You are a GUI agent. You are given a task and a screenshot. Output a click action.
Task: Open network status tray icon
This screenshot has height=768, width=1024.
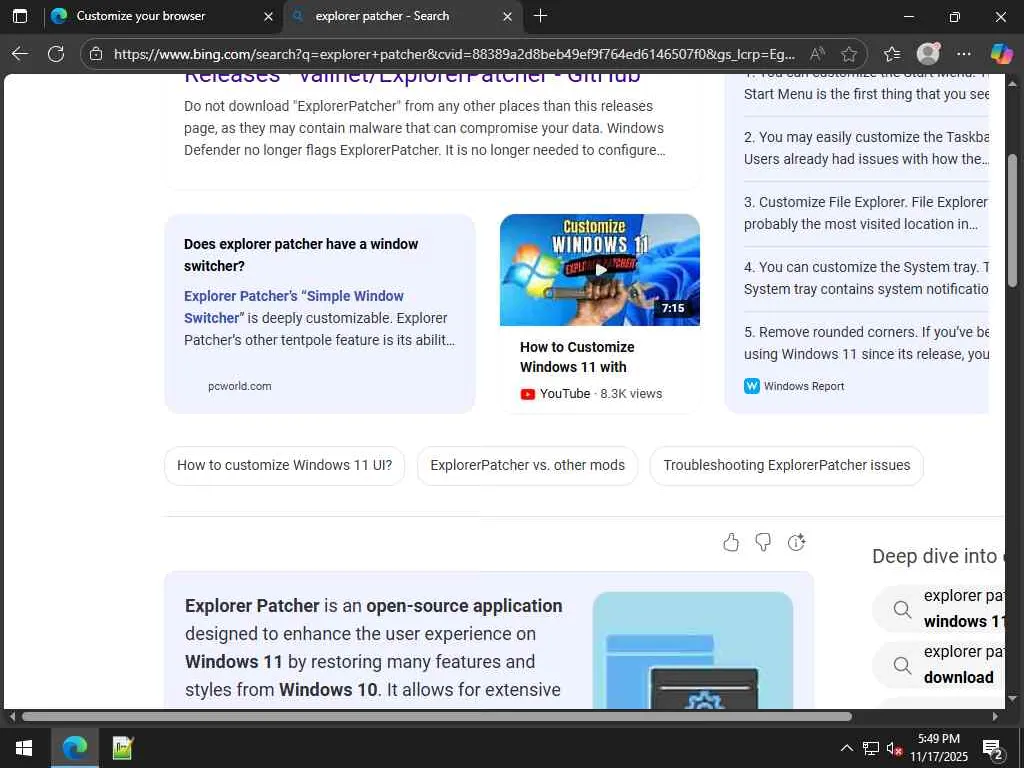pos(871,748)
